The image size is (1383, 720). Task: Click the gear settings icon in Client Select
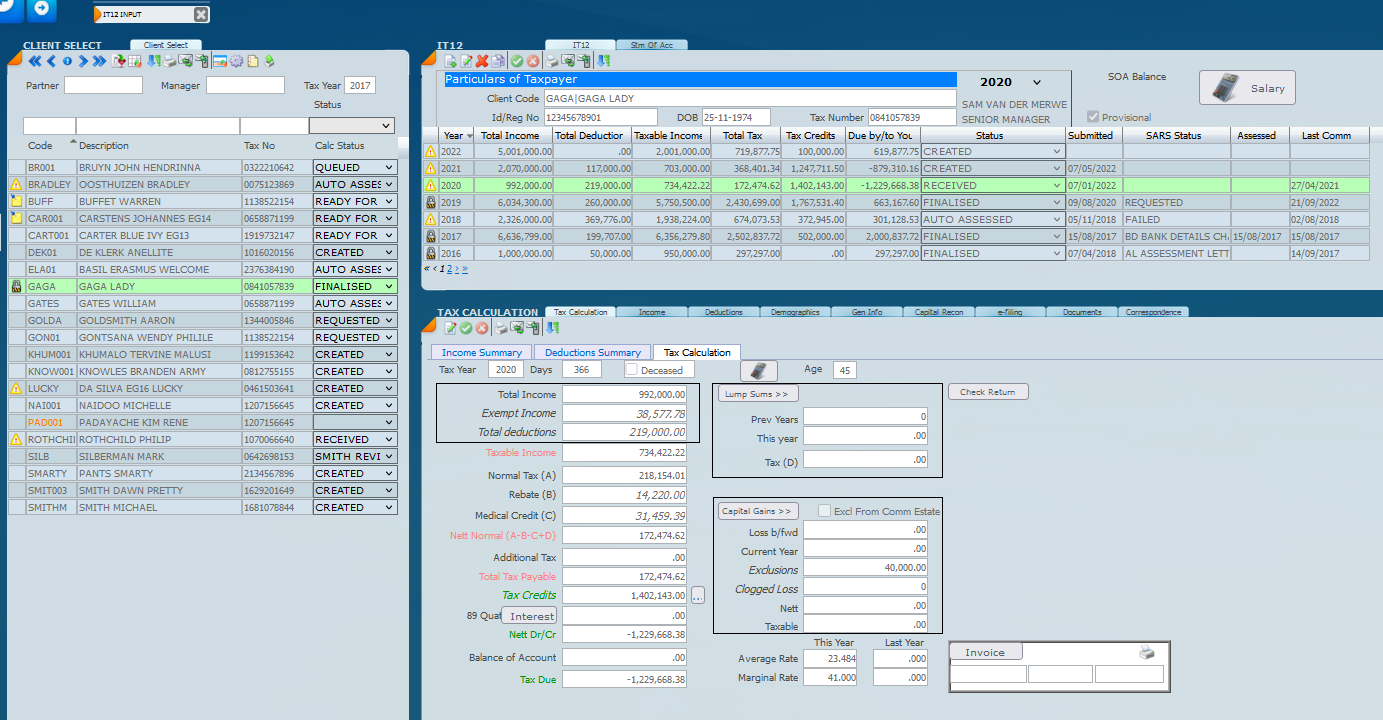(x=237, y=62)
